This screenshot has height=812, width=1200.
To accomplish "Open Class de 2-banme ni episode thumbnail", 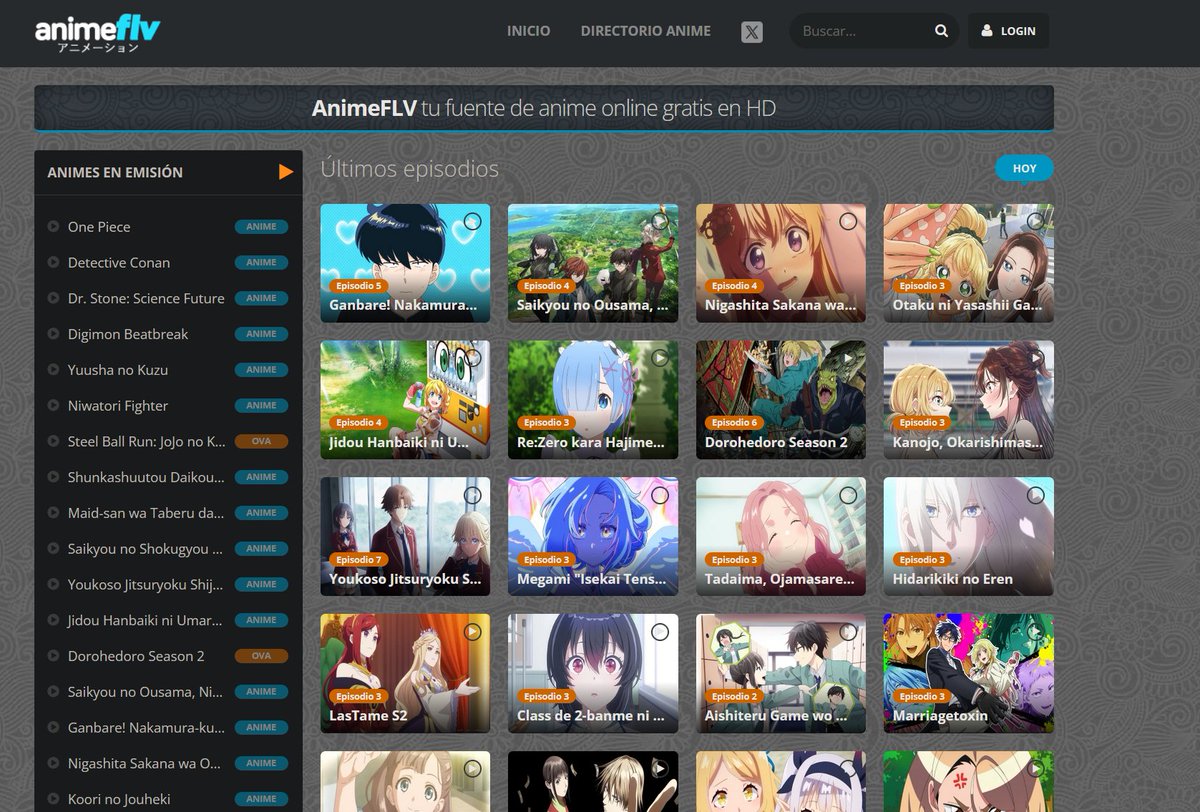I will (593, 673).
